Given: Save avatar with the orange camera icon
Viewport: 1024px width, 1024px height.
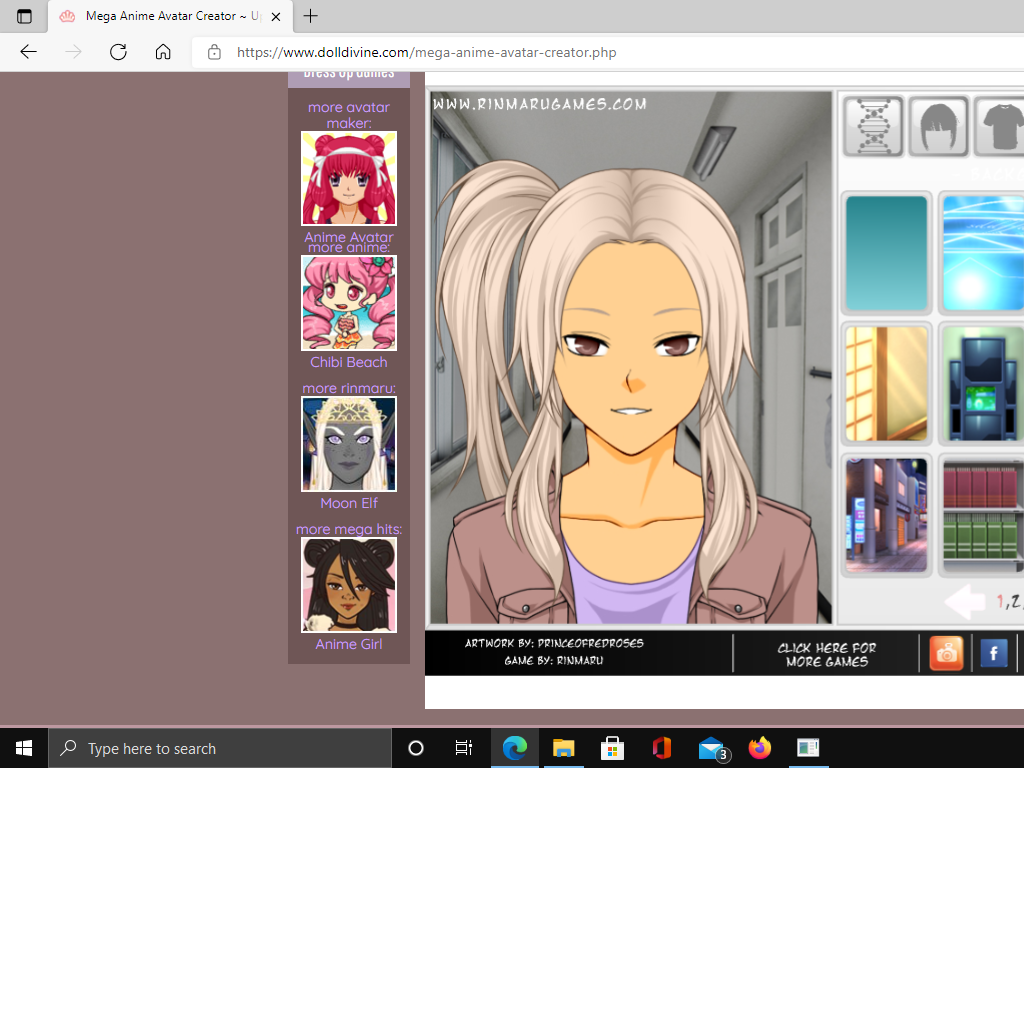Looking at the screenshot, I should (x=946, y=653).
